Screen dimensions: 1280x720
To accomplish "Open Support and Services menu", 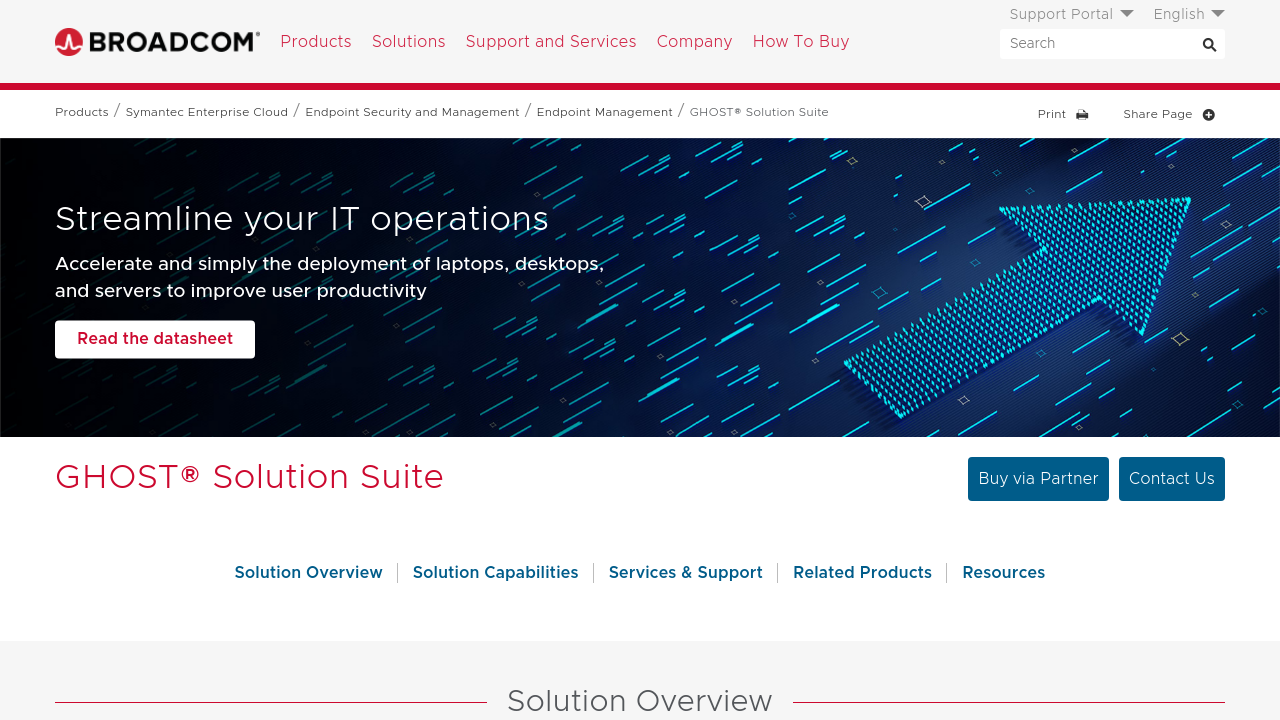I will tap(551, 42).
